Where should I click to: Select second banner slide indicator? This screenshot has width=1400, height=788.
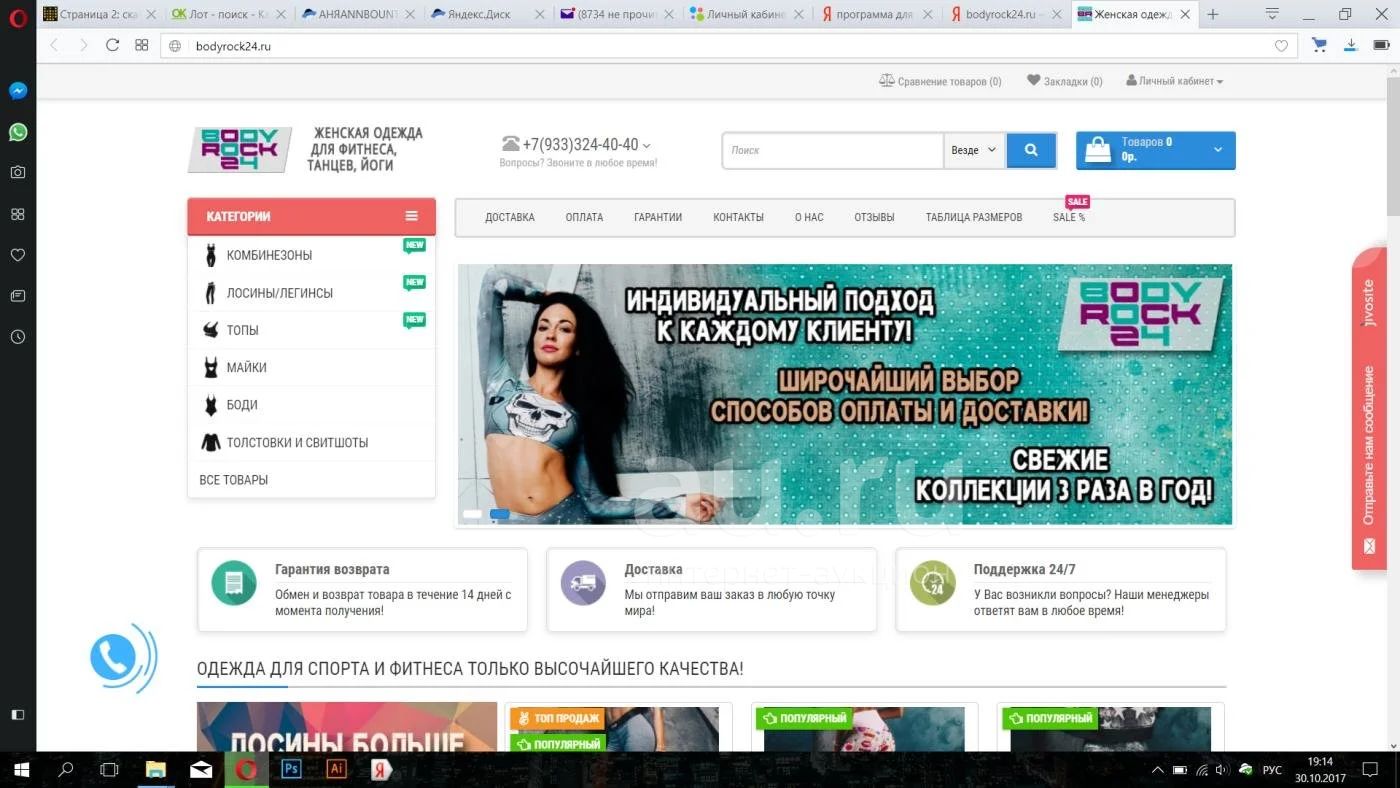499,514
